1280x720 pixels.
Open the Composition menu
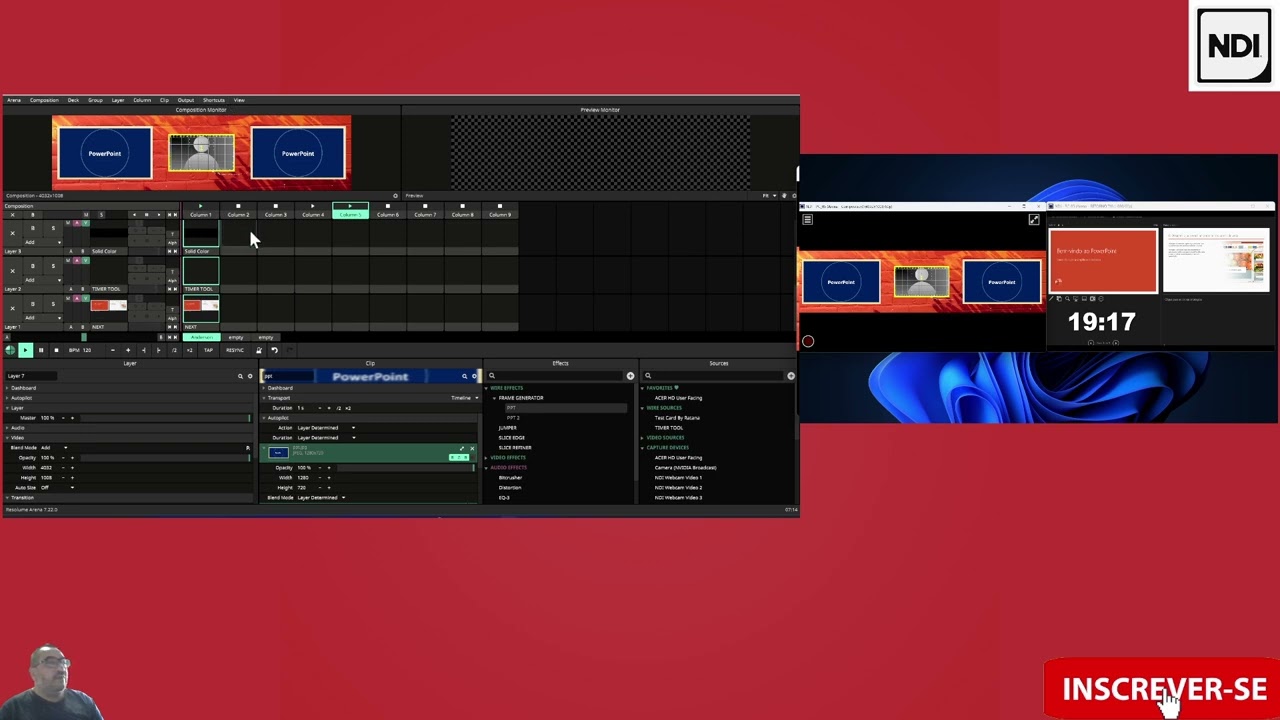[44, 100]
